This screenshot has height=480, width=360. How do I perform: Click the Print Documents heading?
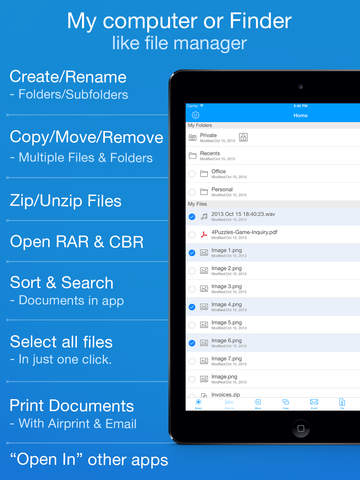(x=72, y=406)
